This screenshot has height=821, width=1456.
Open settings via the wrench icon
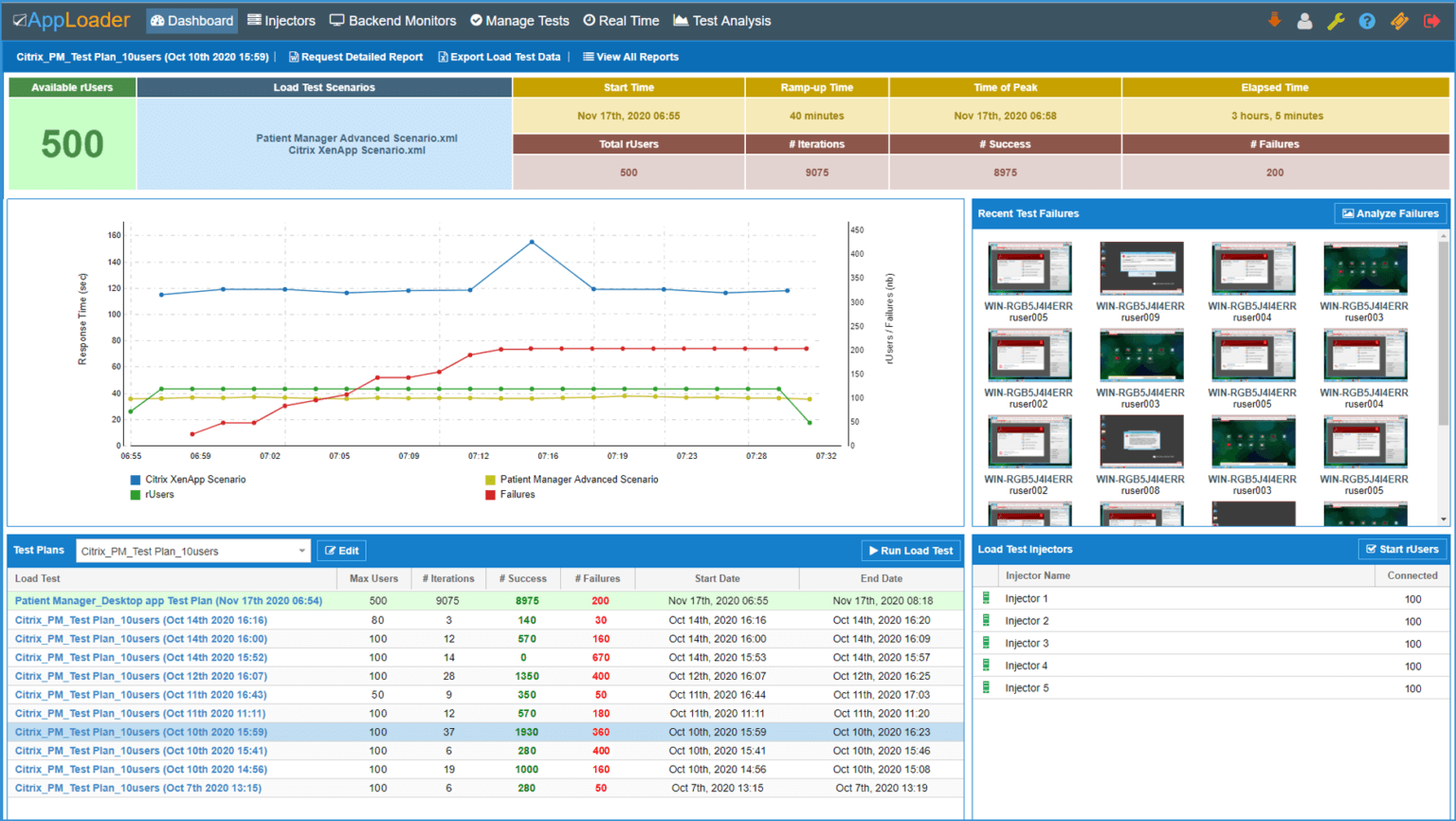1336,21
